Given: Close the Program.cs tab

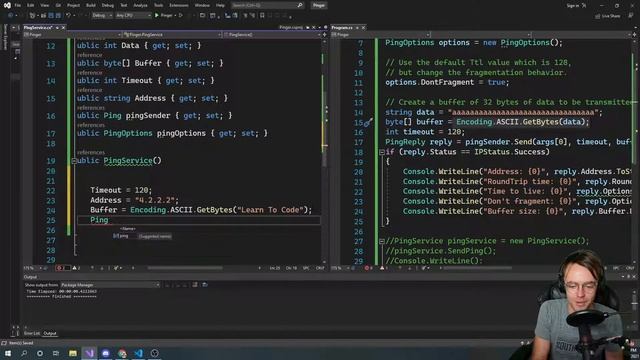Looking at the screenshot, I should [x=363, y=27].
